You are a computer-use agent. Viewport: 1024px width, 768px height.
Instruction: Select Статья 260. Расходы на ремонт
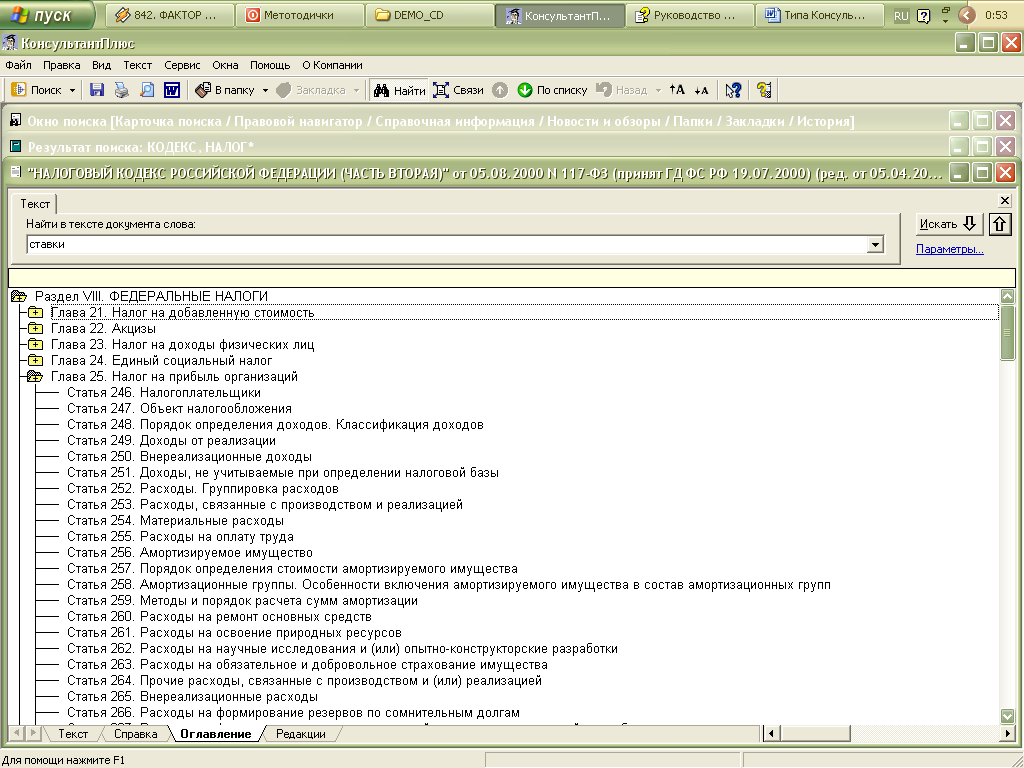click(219, 616)
